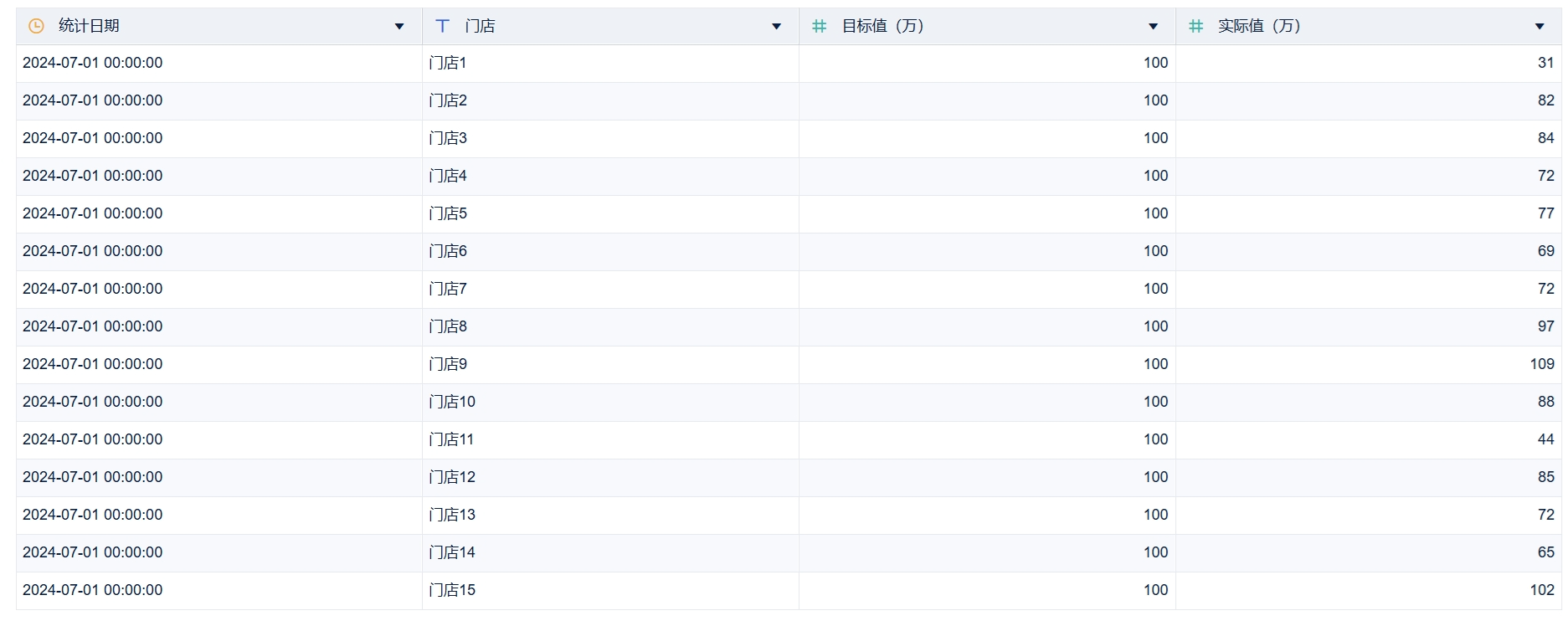The height and width of the screenshot is (621, 1568).
Task: Select the 门店9 cell
Action: [x=610, y=364]
